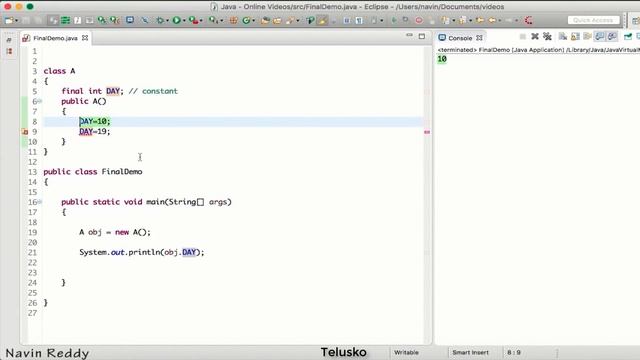Click the Debug bug icon
640x360 pixels.
(160, 20)
